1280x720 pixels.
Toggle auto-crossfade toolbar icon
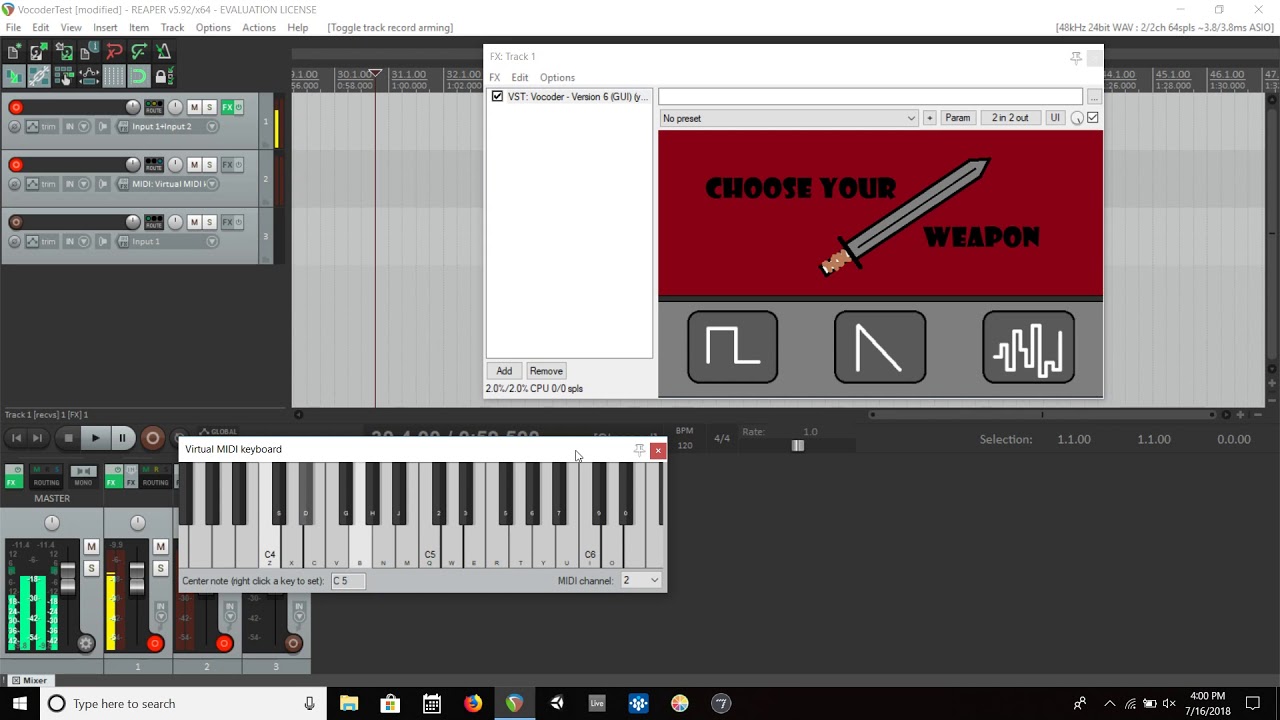click(x=14, y=76)
